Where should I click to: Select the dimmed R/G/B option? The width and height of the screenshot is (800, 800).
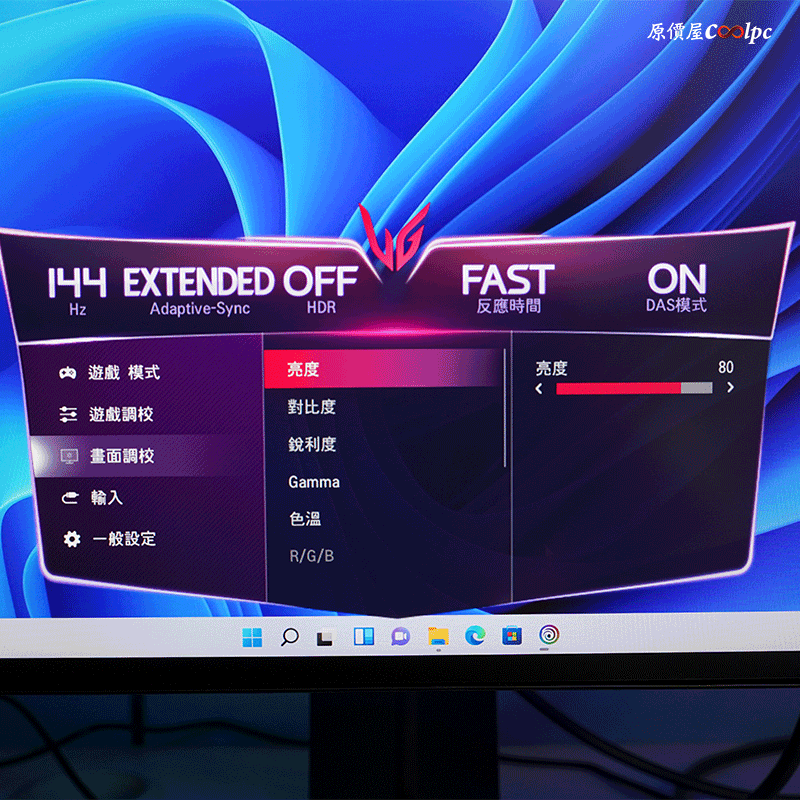point(312,556)
